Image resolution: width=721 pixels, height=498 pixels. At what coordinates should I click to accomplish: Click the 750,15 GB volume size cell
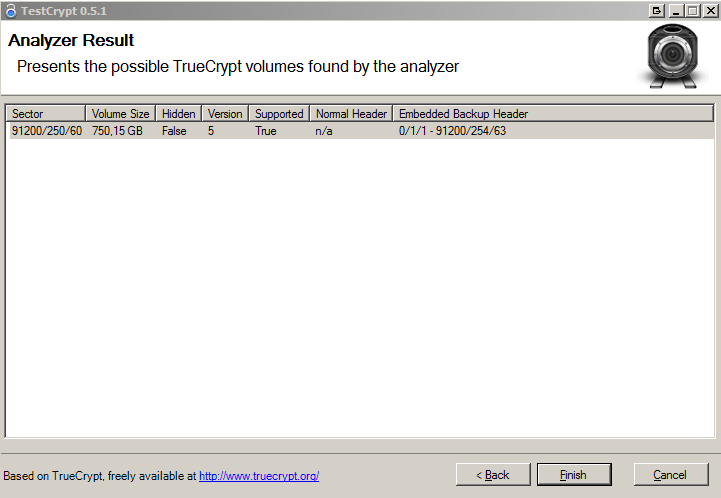click(117, 131)
